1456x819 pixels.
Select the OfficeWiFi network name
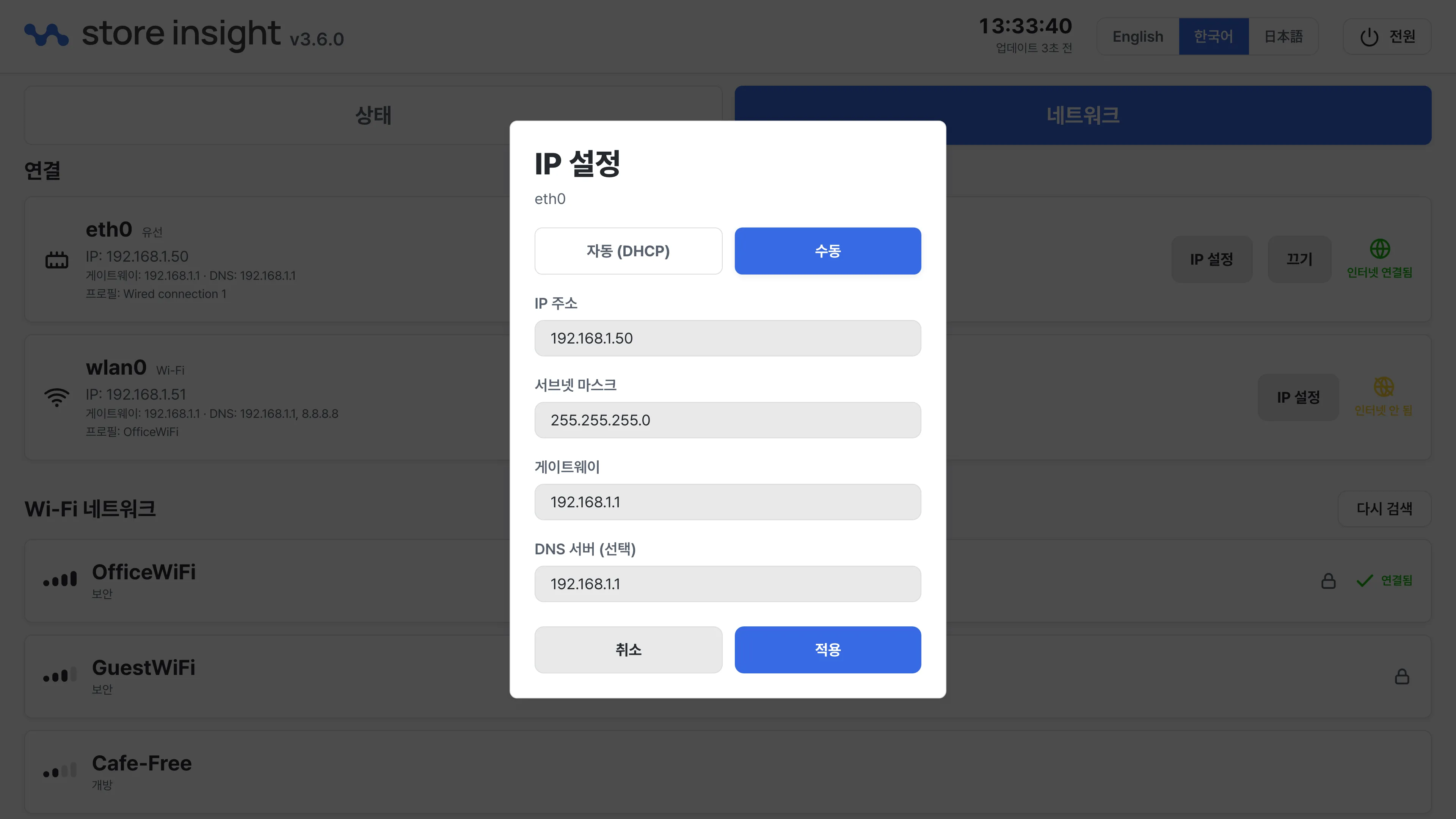[x=144, y=572]
